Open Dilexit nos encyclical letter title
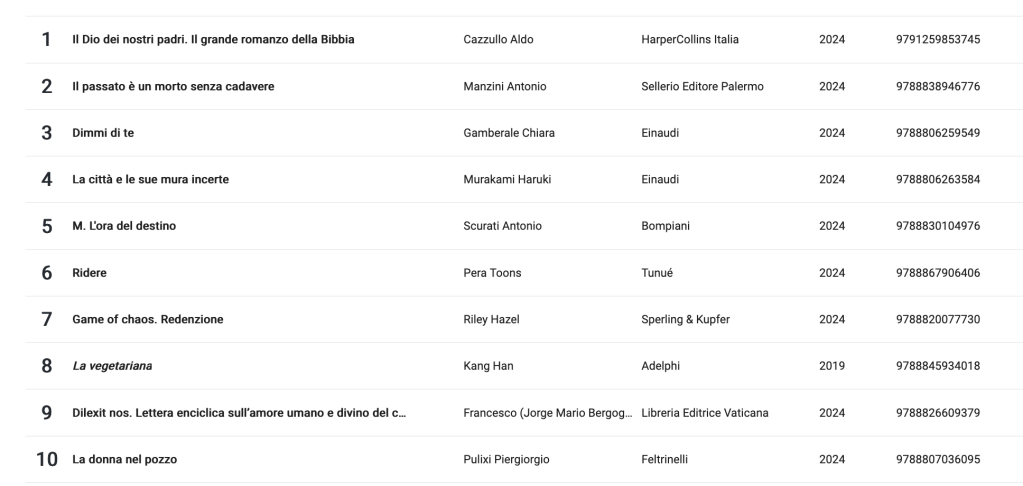1023x486 pixels. [240, 413]
